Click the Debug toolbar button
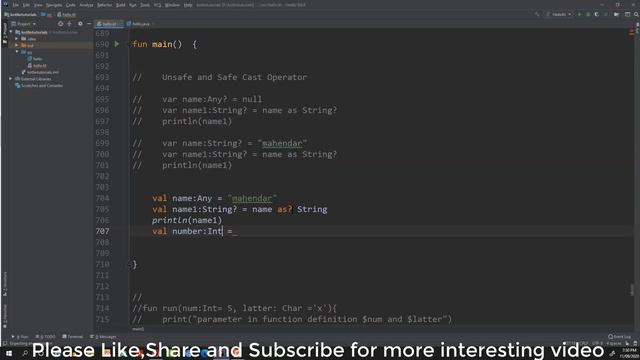Screen dimensions: 640x360 (588, 14)
